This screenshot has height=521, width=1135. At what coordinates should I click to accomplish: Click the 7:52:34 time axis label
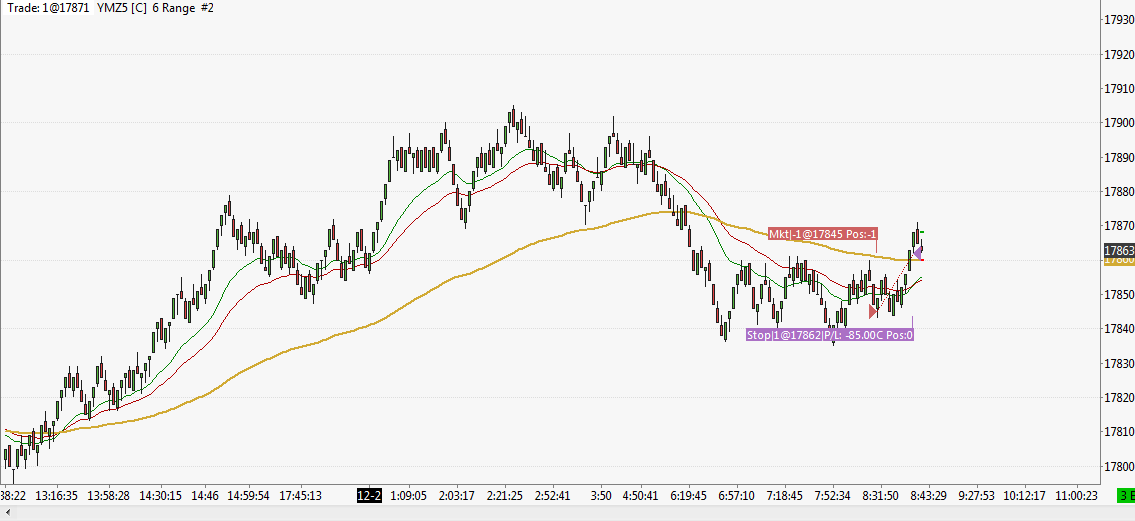click(831, 496)
